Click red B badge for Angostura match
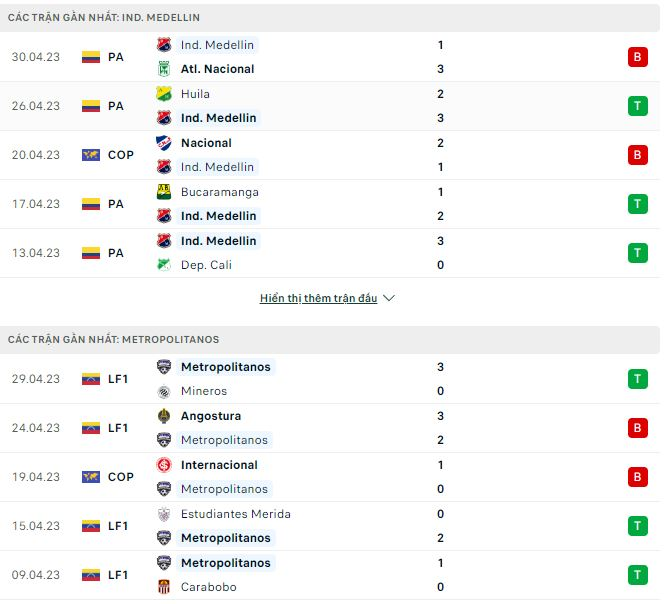 coord(637,428)
